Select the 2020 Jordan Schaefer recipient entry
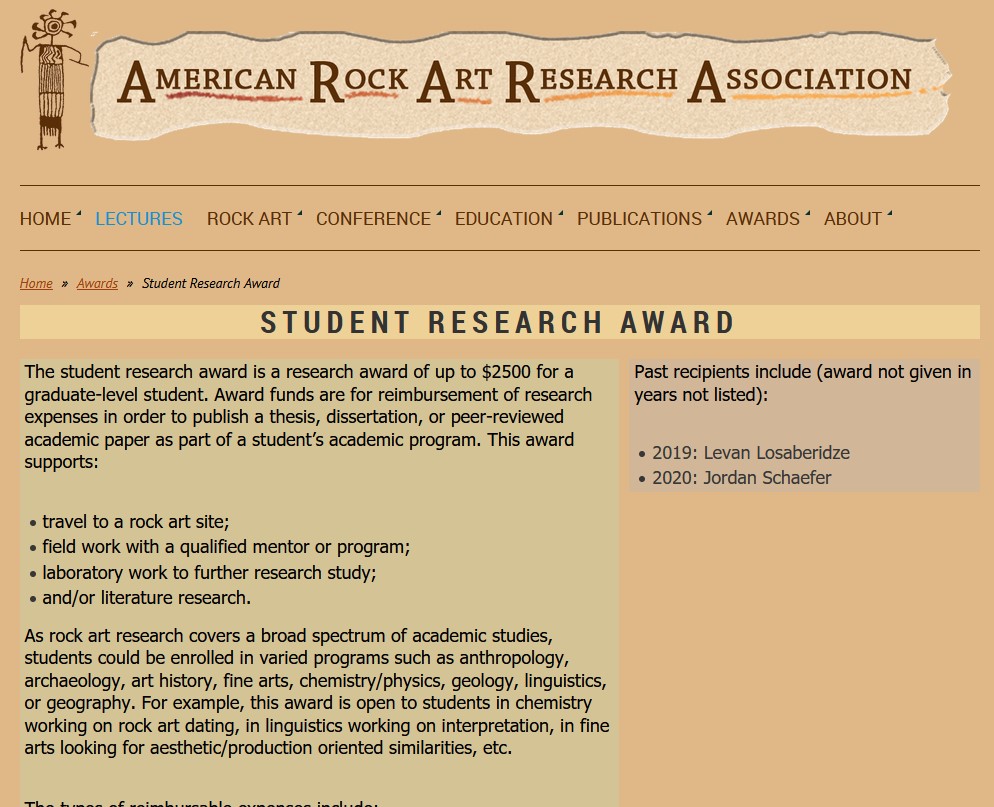This screenshot has height=807, width=994. [741, 478]
